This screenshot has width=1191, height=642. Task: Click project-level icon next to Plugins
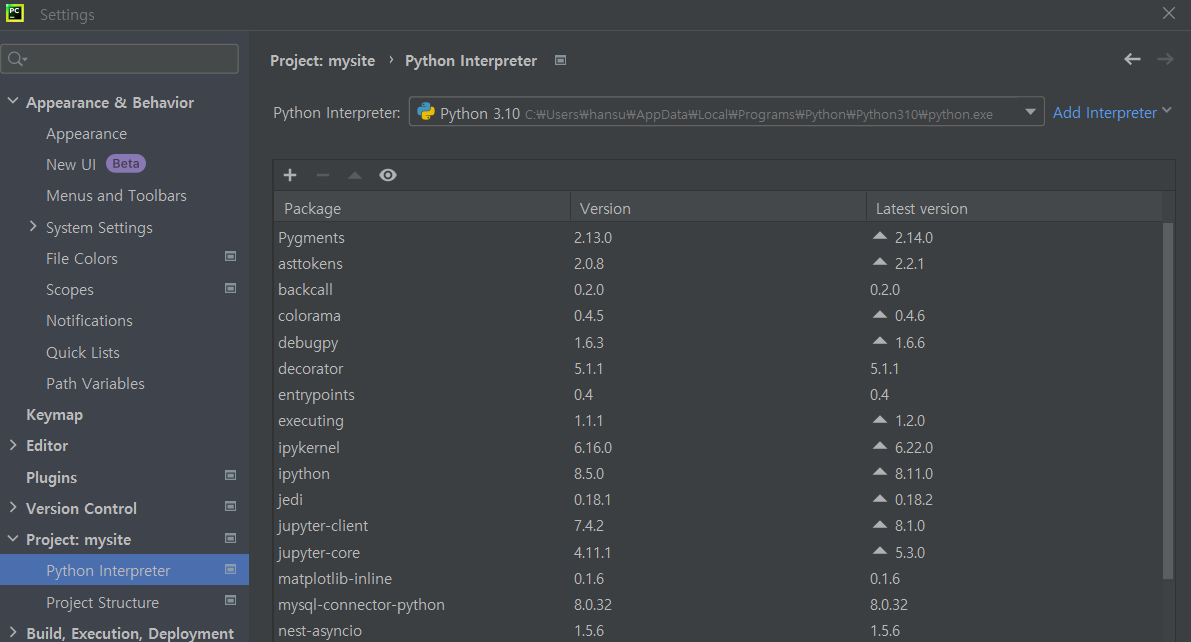coord(230,476)
